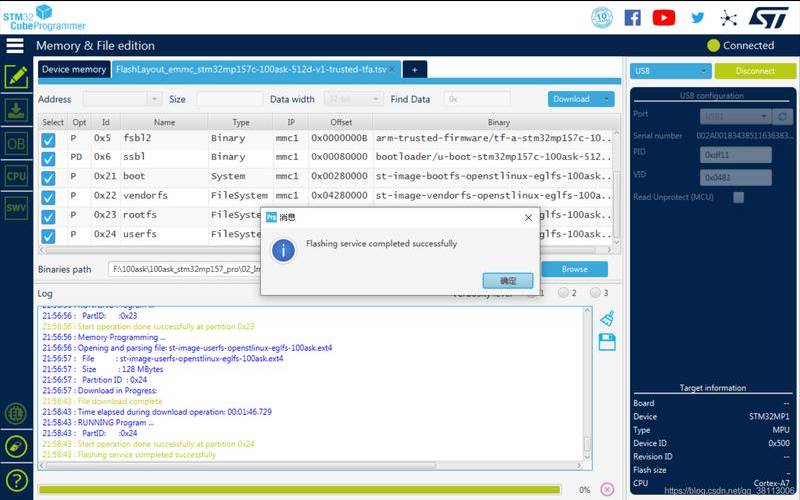The image size is (800, 500).
Task: Open the eraser icon in the sidebar
Action: pyautogui.click(x=16, y=446)
